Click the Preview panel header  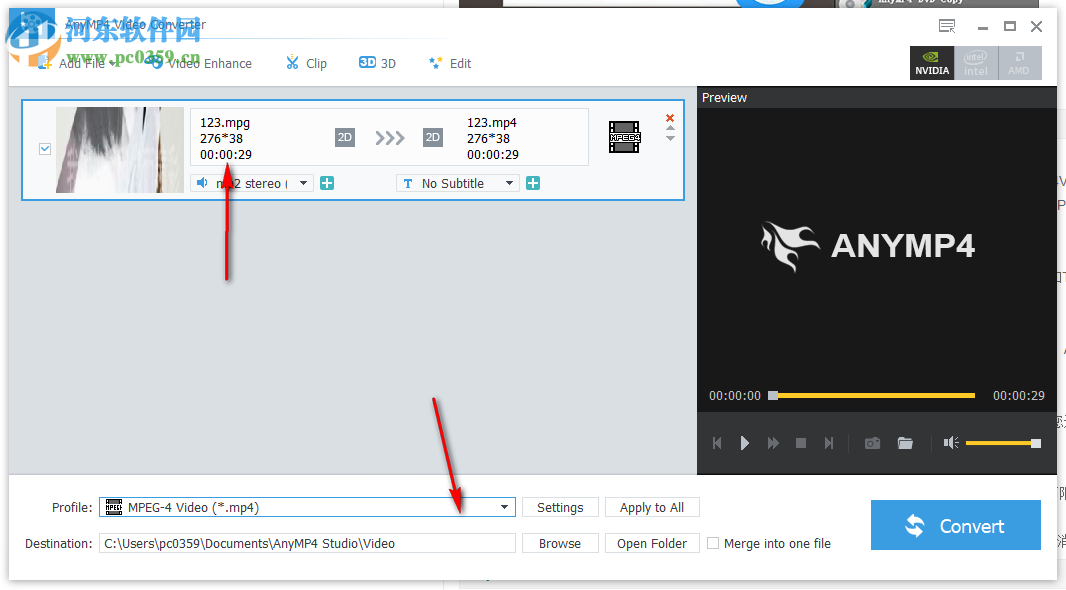[x=876, y=97]
